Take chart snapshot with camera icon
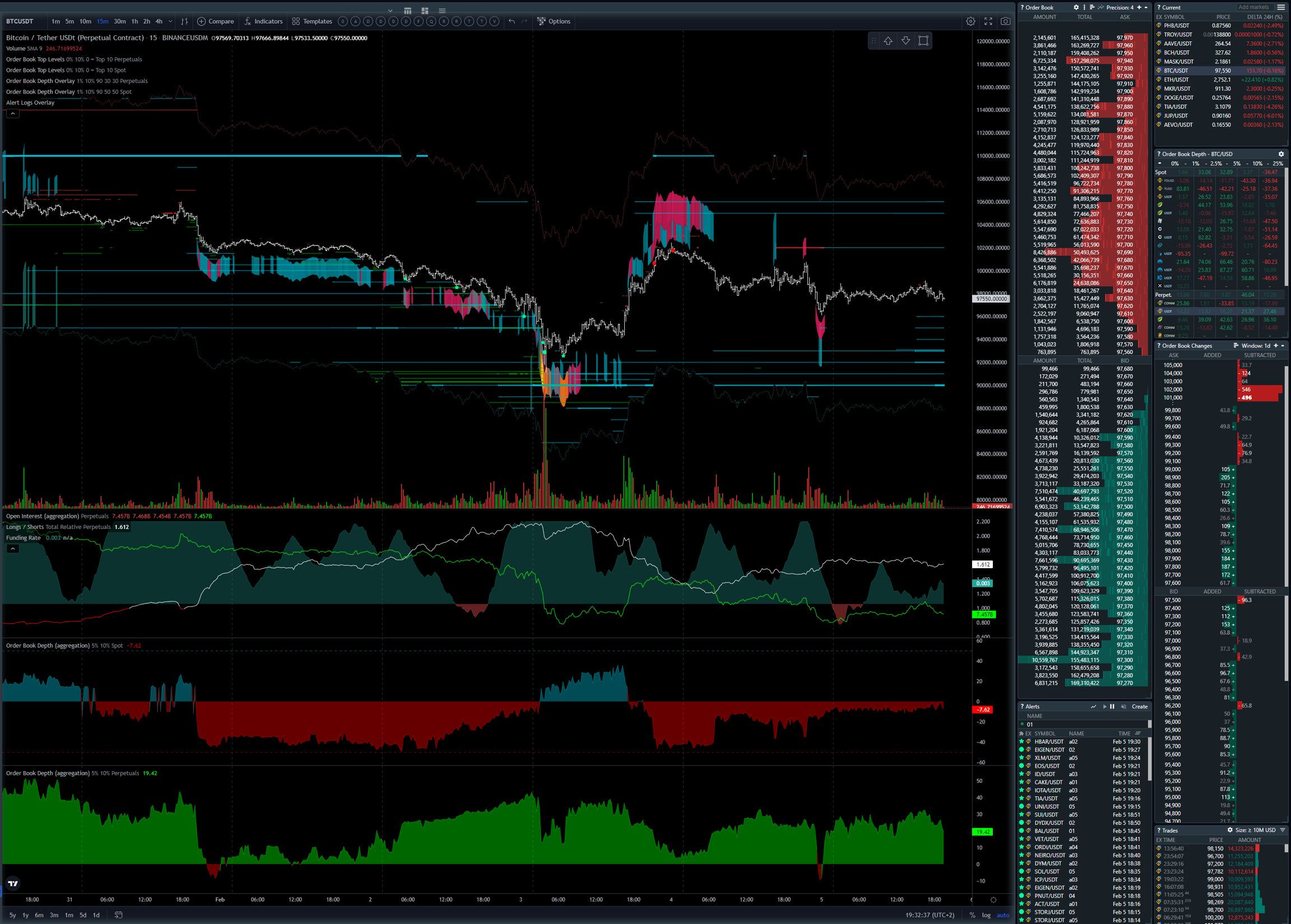Viewport: 1291px width, 924px height. [1005, 21]
